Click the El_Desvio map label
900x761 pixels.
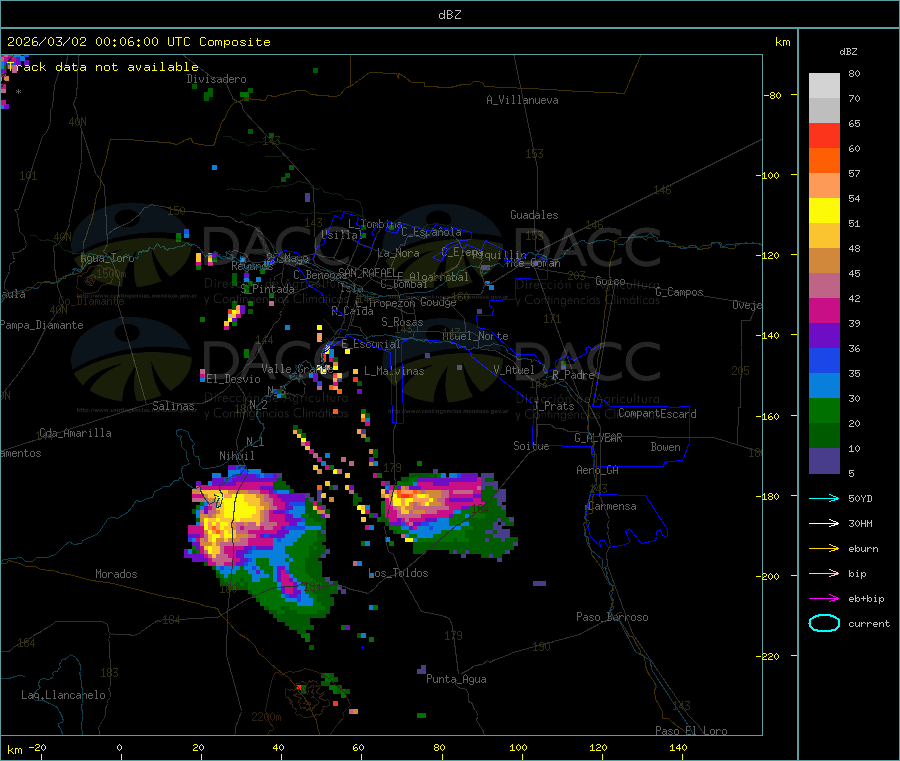click(234, 379)
